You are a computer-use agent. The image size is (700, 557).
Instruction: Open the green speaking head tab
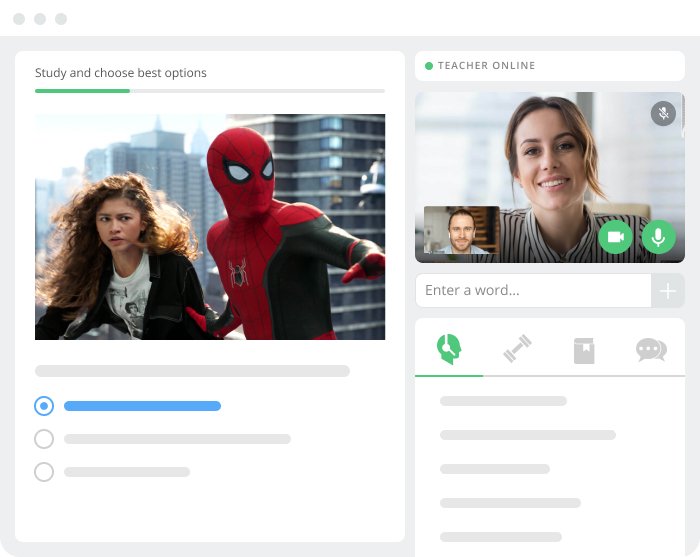click(x=449, y=349)
